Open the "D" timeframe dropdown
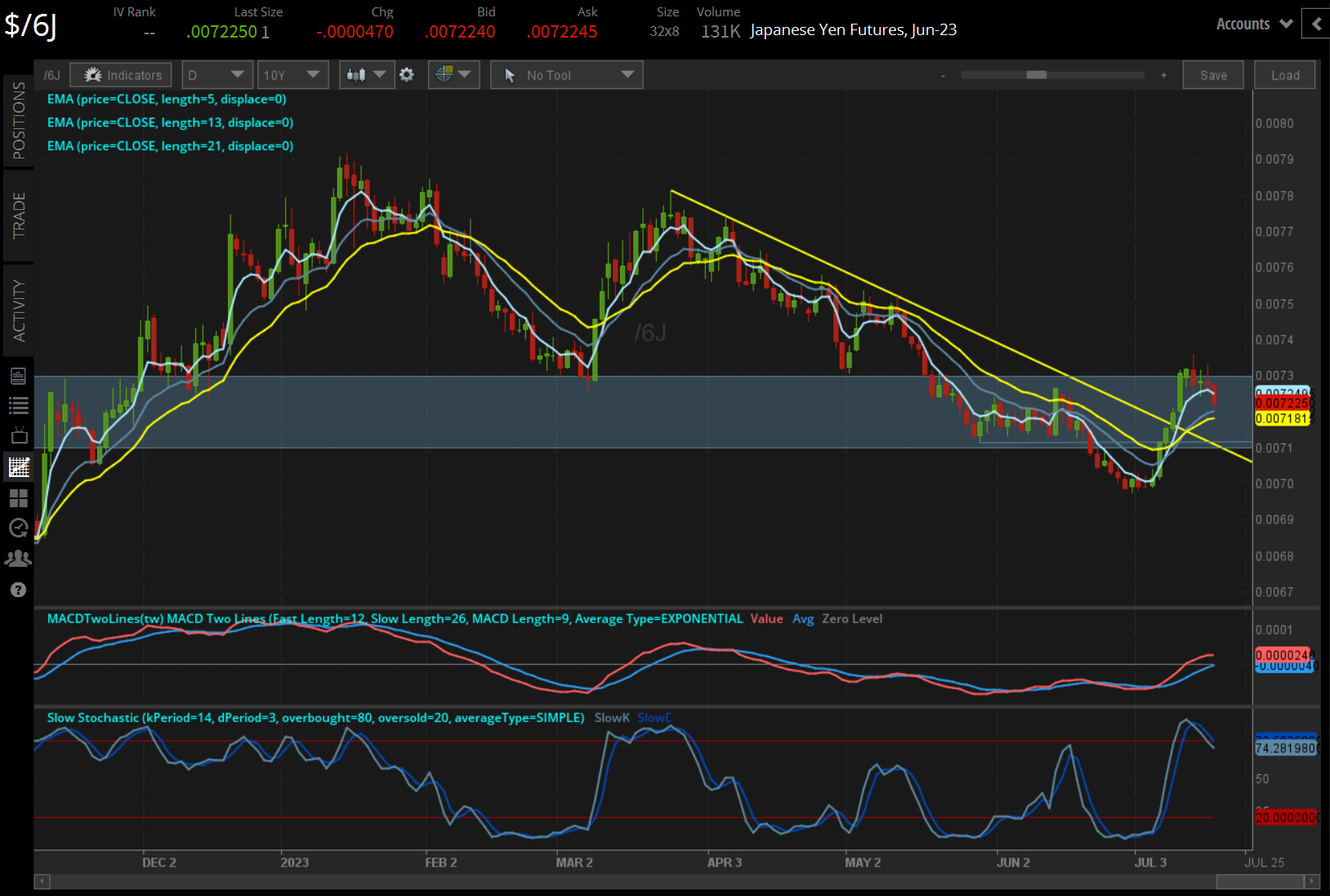The width and height of the screenshot is (1330, 896). click(x=216, y=74)
